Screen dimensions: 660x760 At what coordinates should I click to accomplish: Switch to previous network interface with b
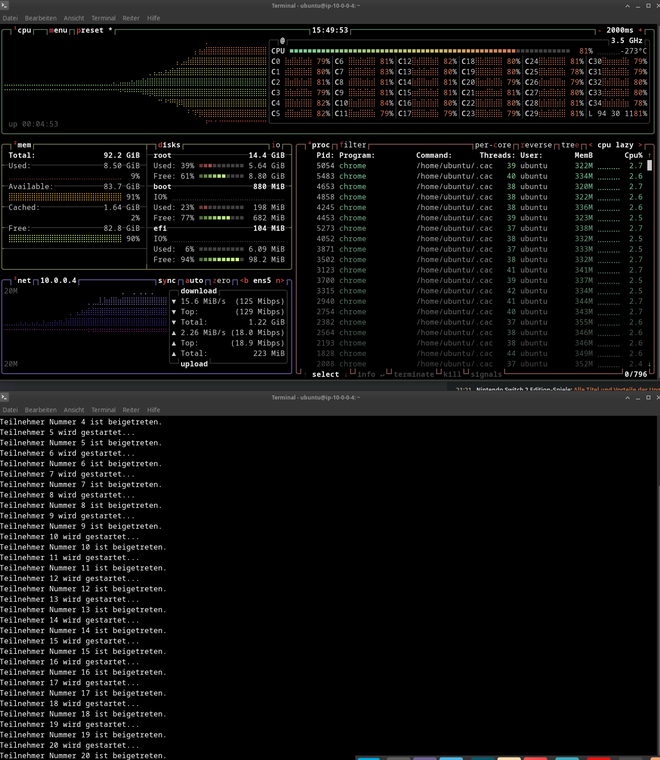244,281
